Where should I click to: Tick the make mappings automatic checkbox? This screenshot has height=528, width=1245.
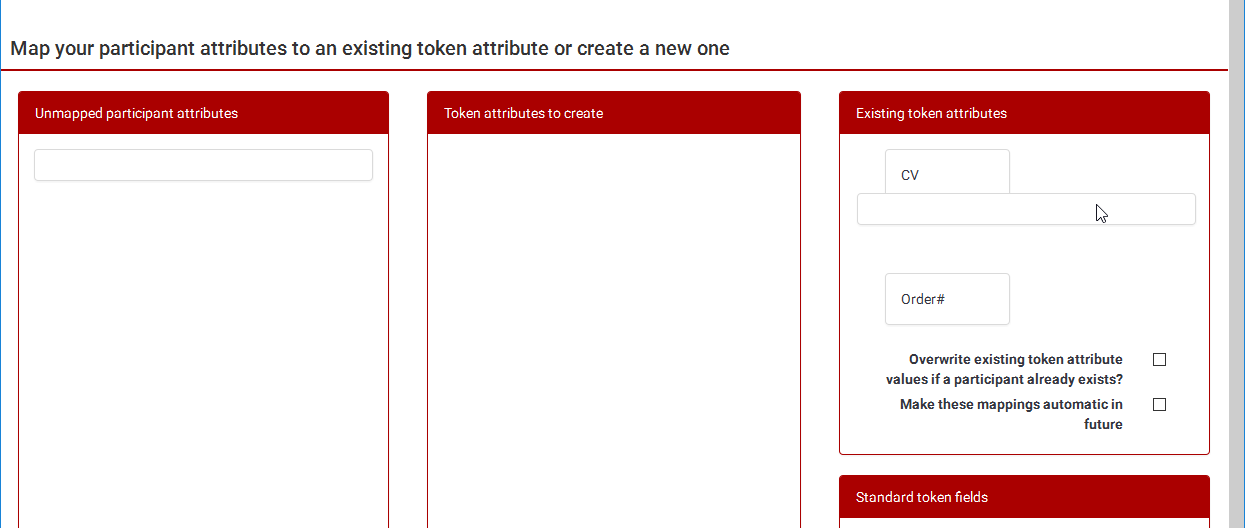(1160, 405)
